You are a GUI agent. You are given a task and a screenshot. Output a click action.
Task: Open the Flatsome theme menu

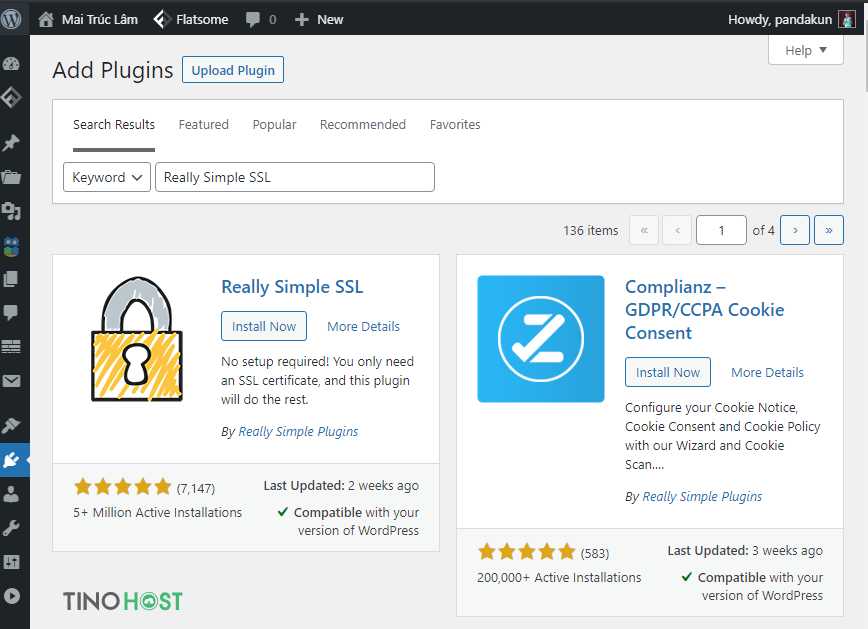[191, 19]
